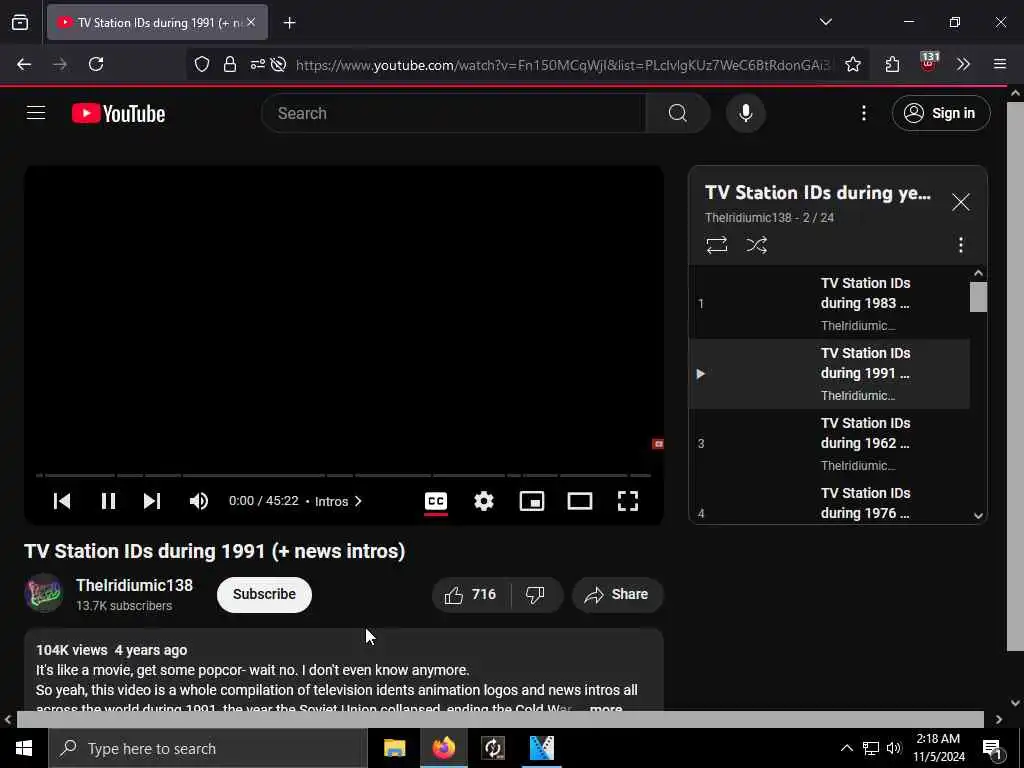Start voice search with the microphone

coord(745,113)
